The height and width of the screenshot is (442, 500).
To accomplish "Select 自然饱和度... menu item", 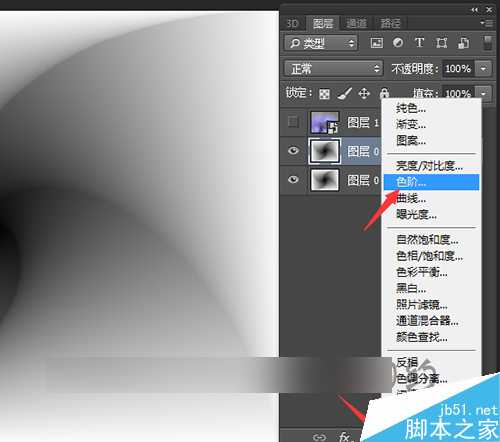I will 431,240.
